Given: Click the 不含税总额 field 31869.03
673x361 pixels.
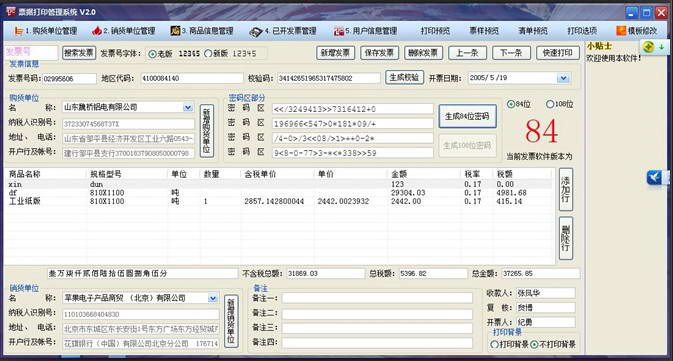Looking at the screenshot, I should click(325, 273).
